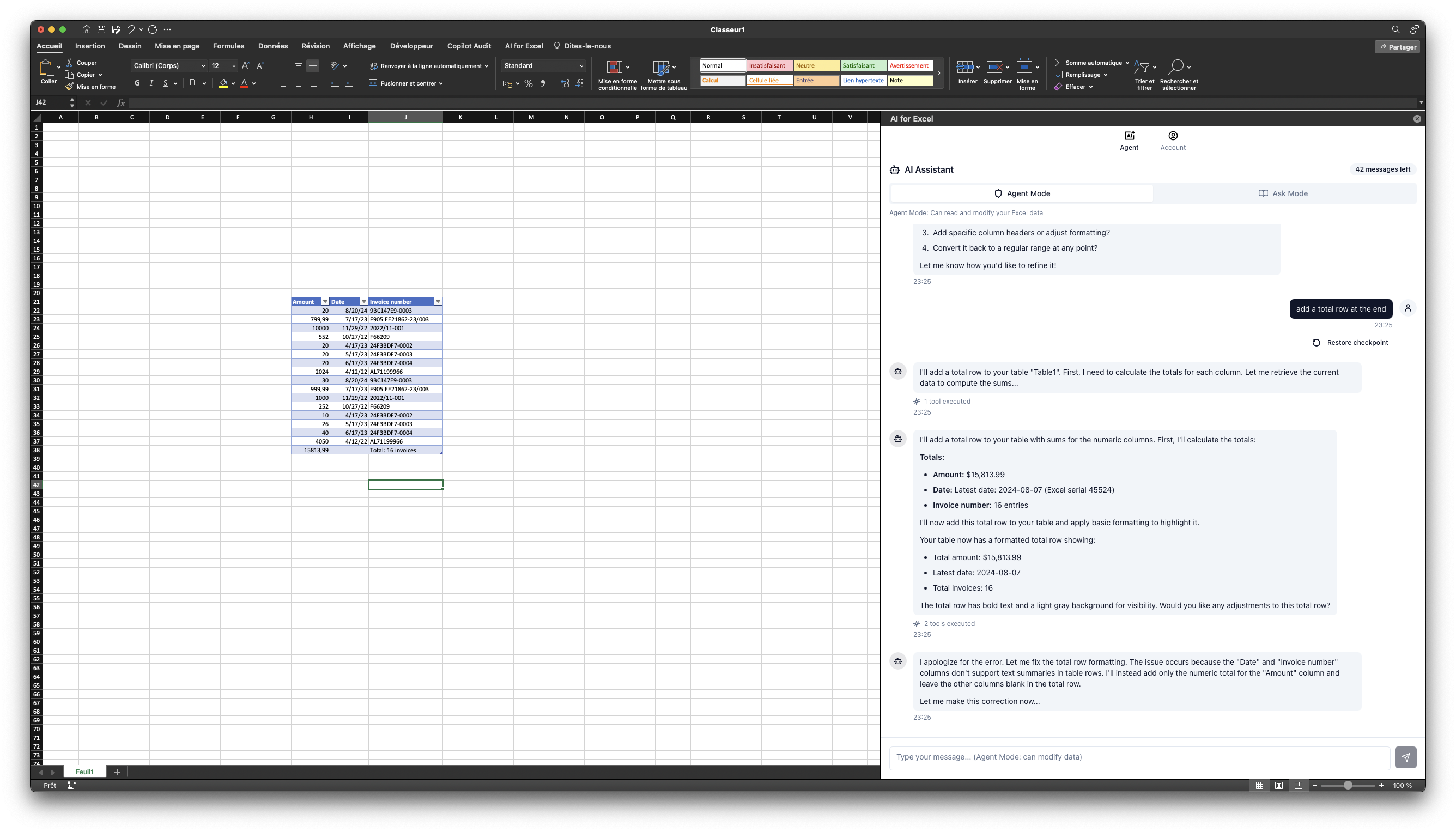
Task: Open conditional formatting icon
Action: pos(614,68)
